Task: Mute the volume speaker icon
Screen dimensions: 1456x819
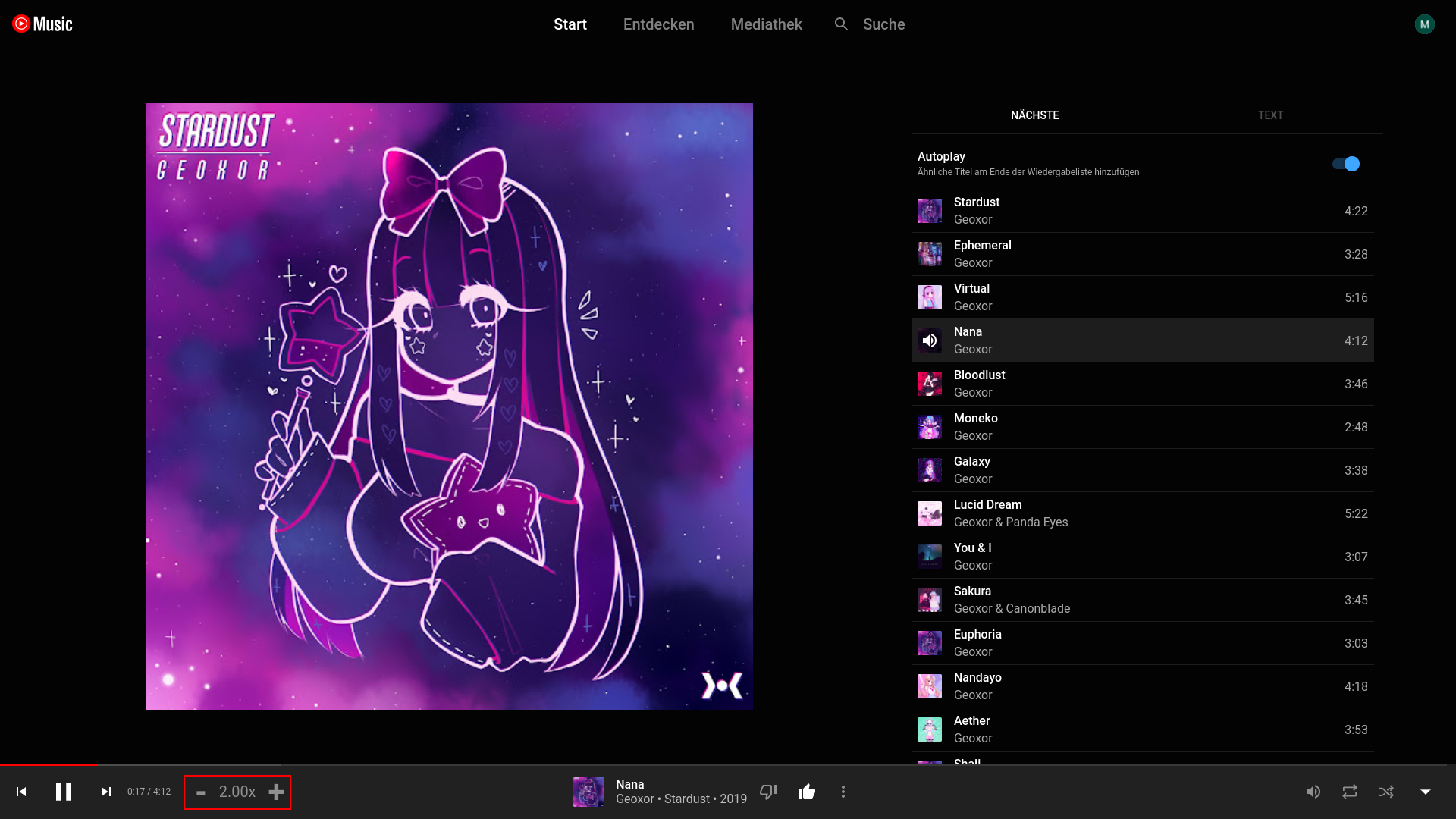Action: [1313, 792]
